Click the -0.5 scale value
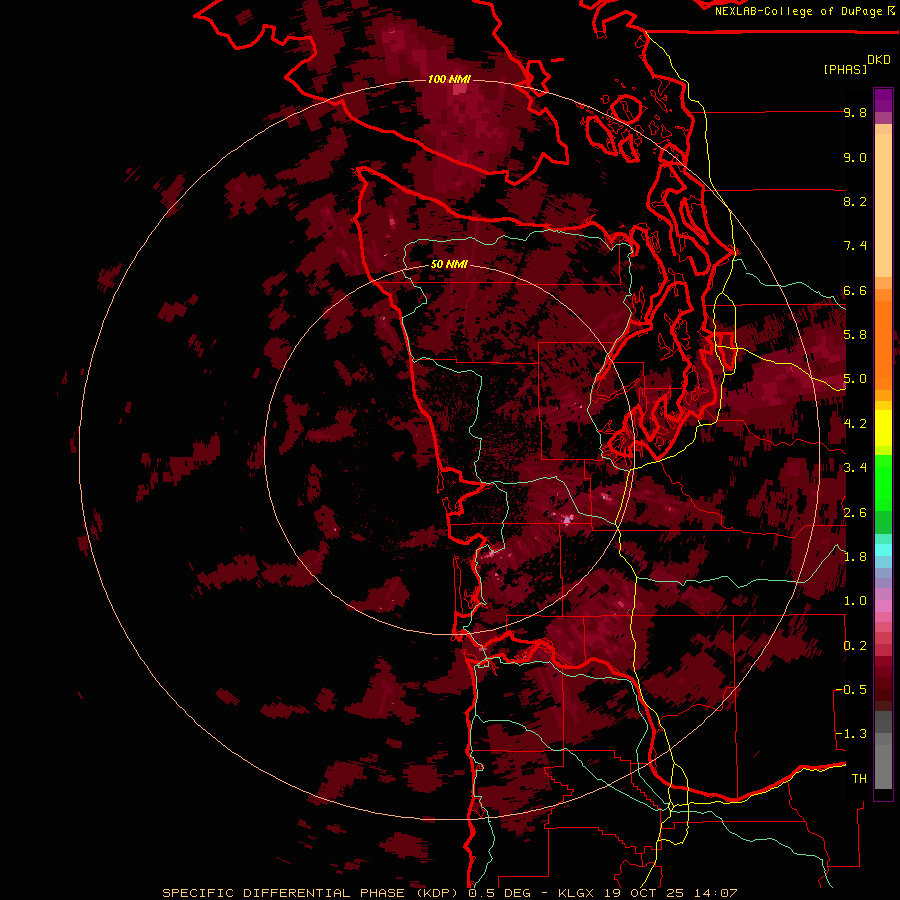The height and width of the screenshot is (900, 900). [x=852, y=690]
